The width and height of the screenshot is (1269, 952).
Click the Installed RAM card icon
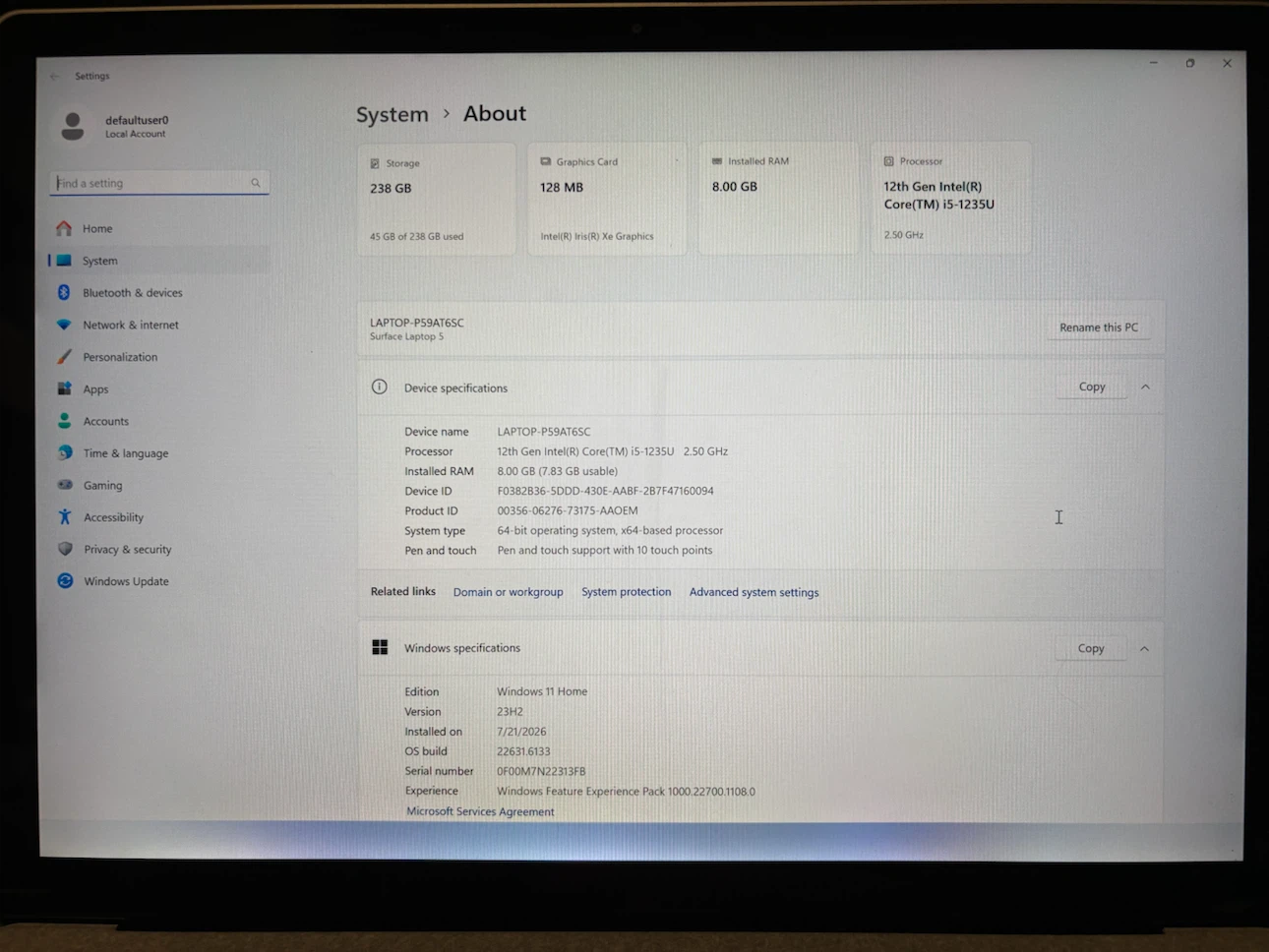717,160
